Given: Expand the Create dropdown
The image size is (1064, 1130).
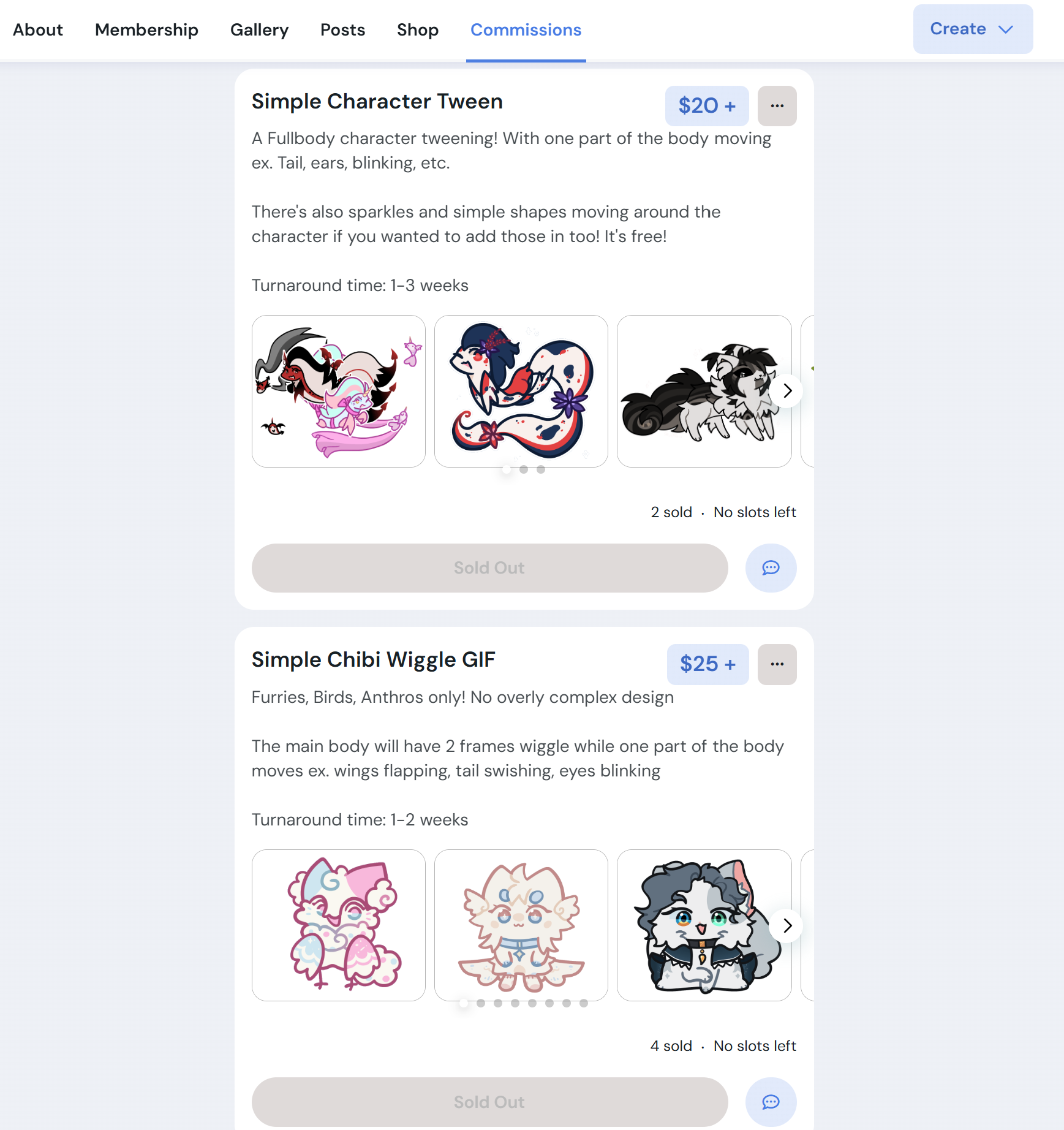Looking at the screenshot, I should point(973,29).
